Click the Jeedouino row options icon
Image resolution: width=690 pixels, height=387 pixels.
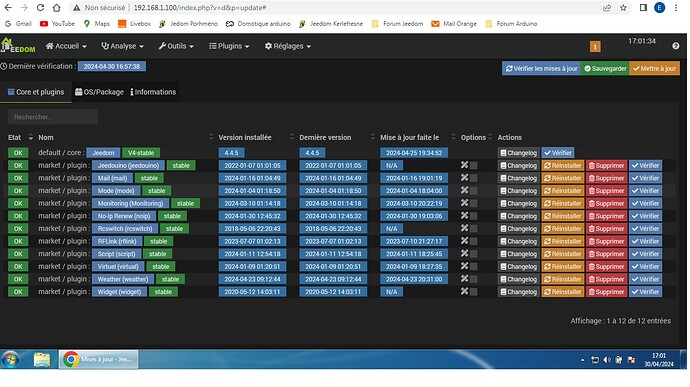tap(464, 165)
